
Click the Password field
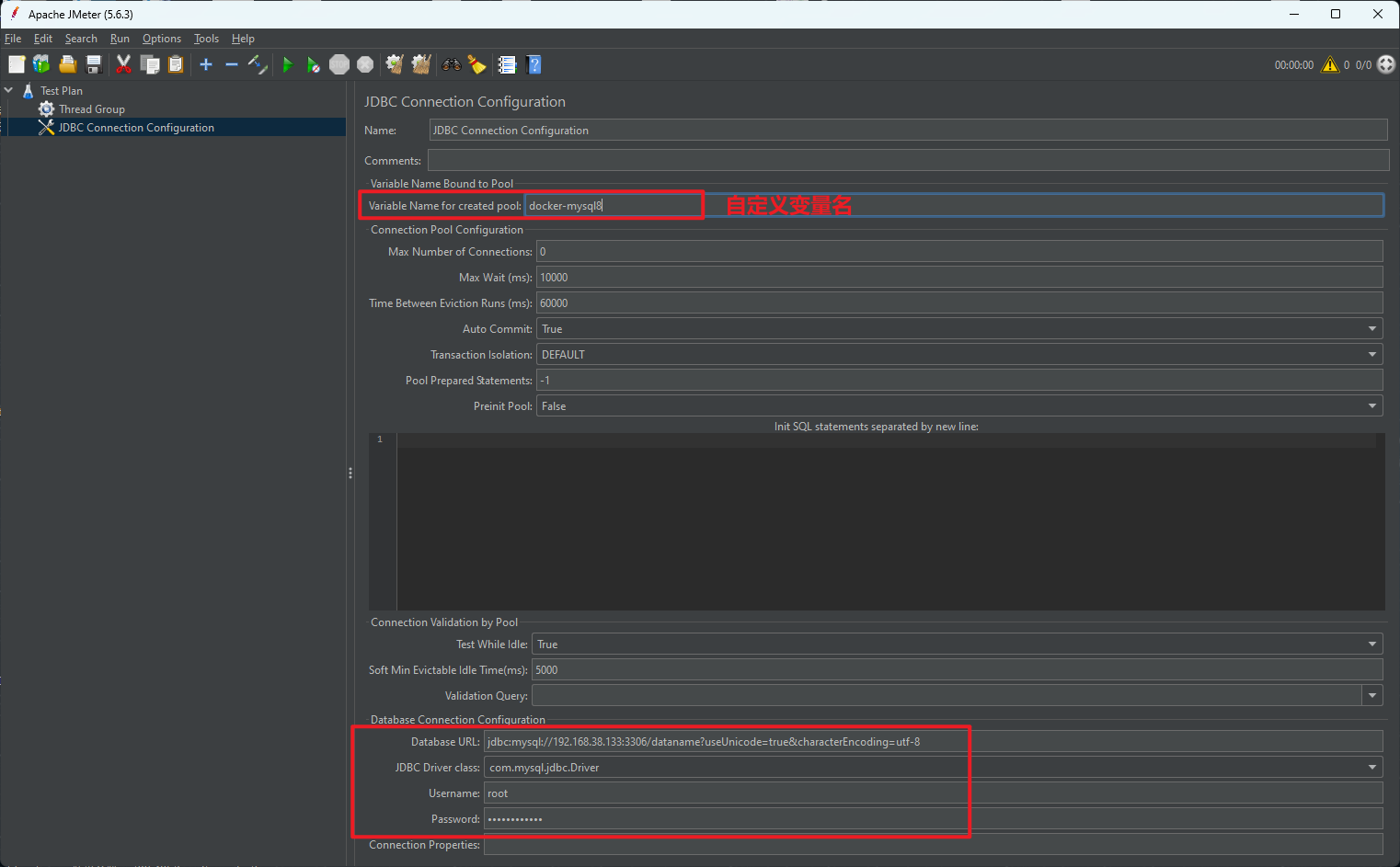pyautogui.click(x=934, y=819)
